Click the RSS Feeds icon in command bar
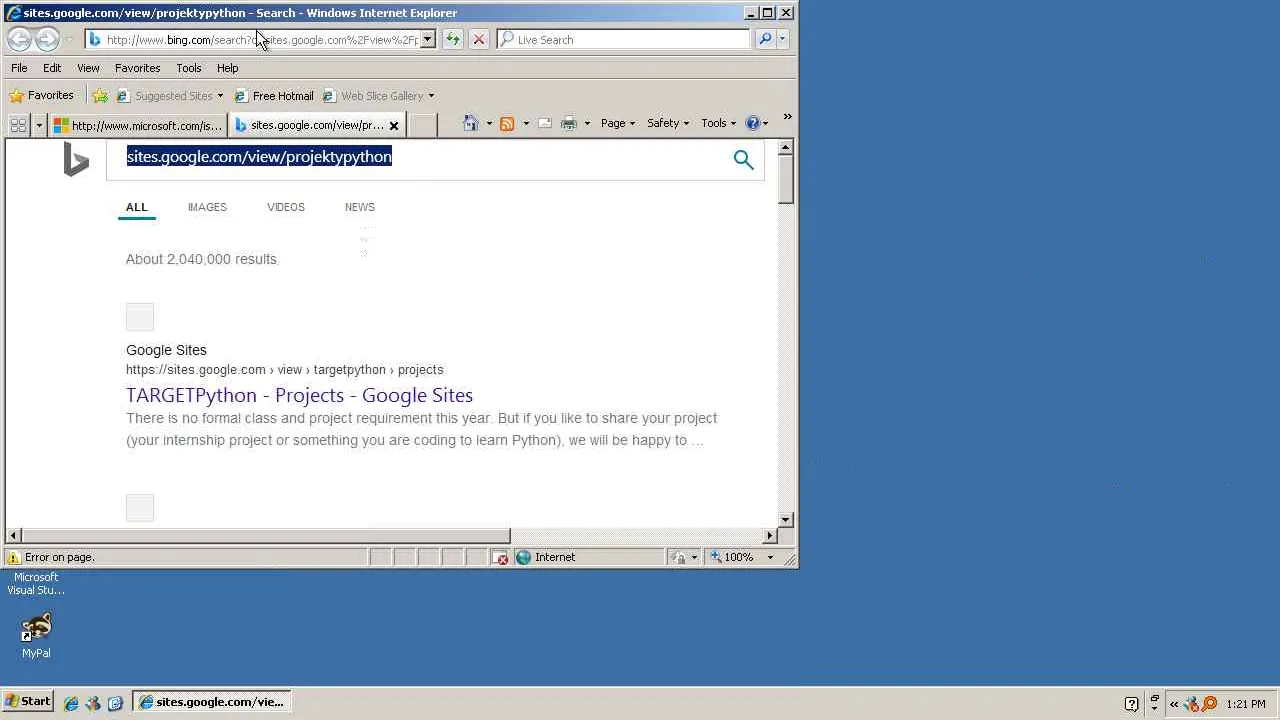The height and width of the screenshot is (720, 1280). point(507,123)
